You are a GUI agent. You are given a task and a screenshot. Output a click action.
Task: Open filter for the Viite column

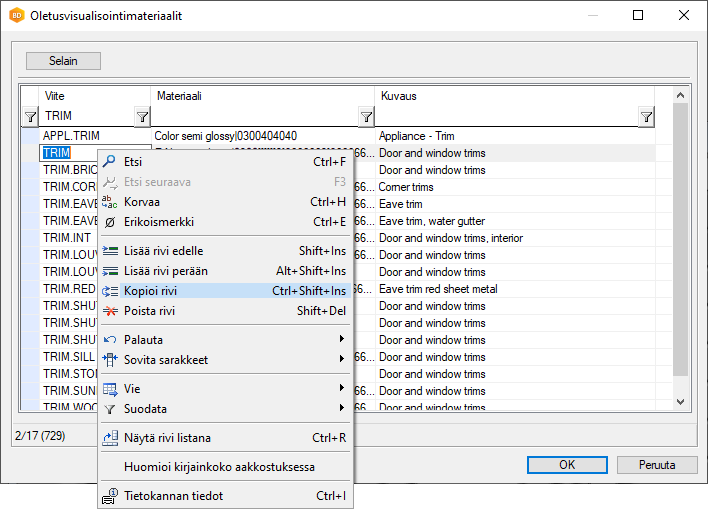(x=142, y=117)
